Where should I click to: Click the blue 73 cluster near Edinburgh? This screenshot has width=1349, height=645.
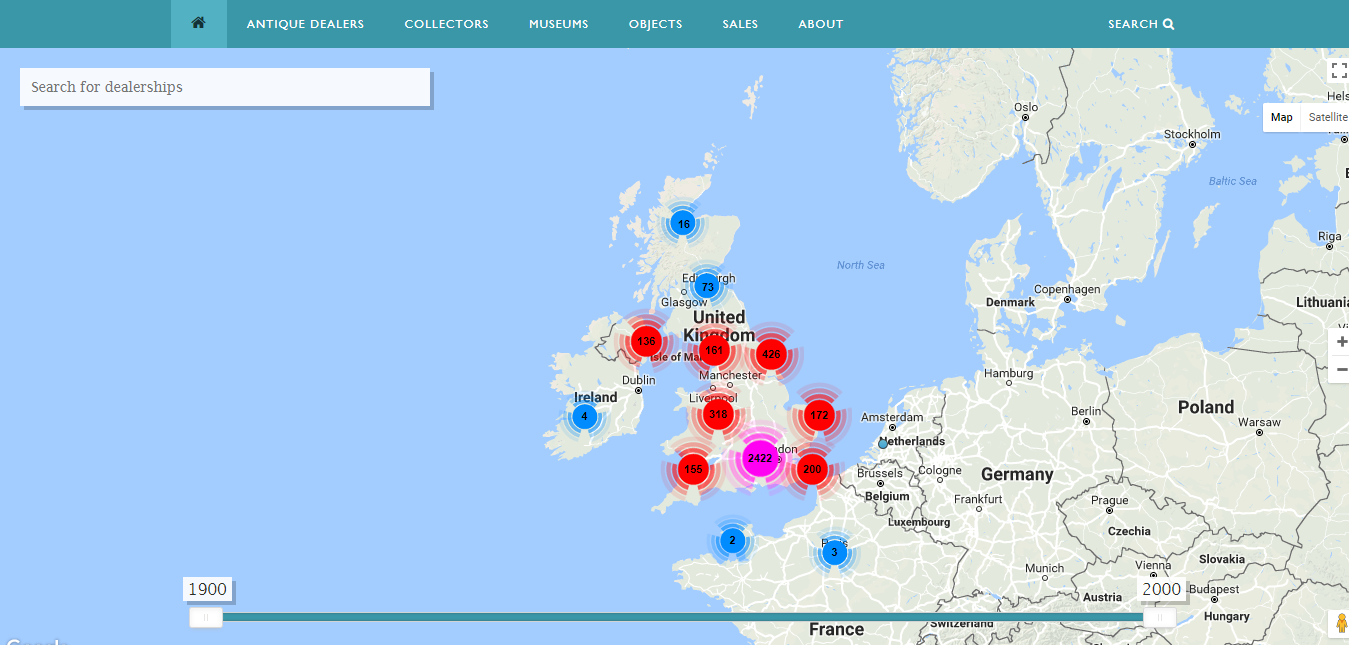[707, 287]
